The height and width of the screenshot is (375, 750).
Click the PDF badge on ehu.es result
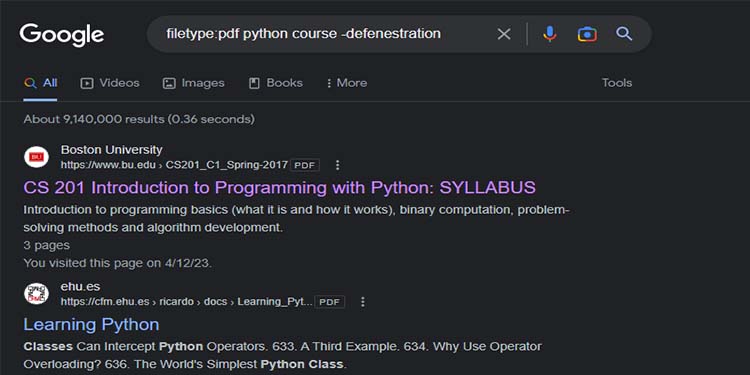330,302
